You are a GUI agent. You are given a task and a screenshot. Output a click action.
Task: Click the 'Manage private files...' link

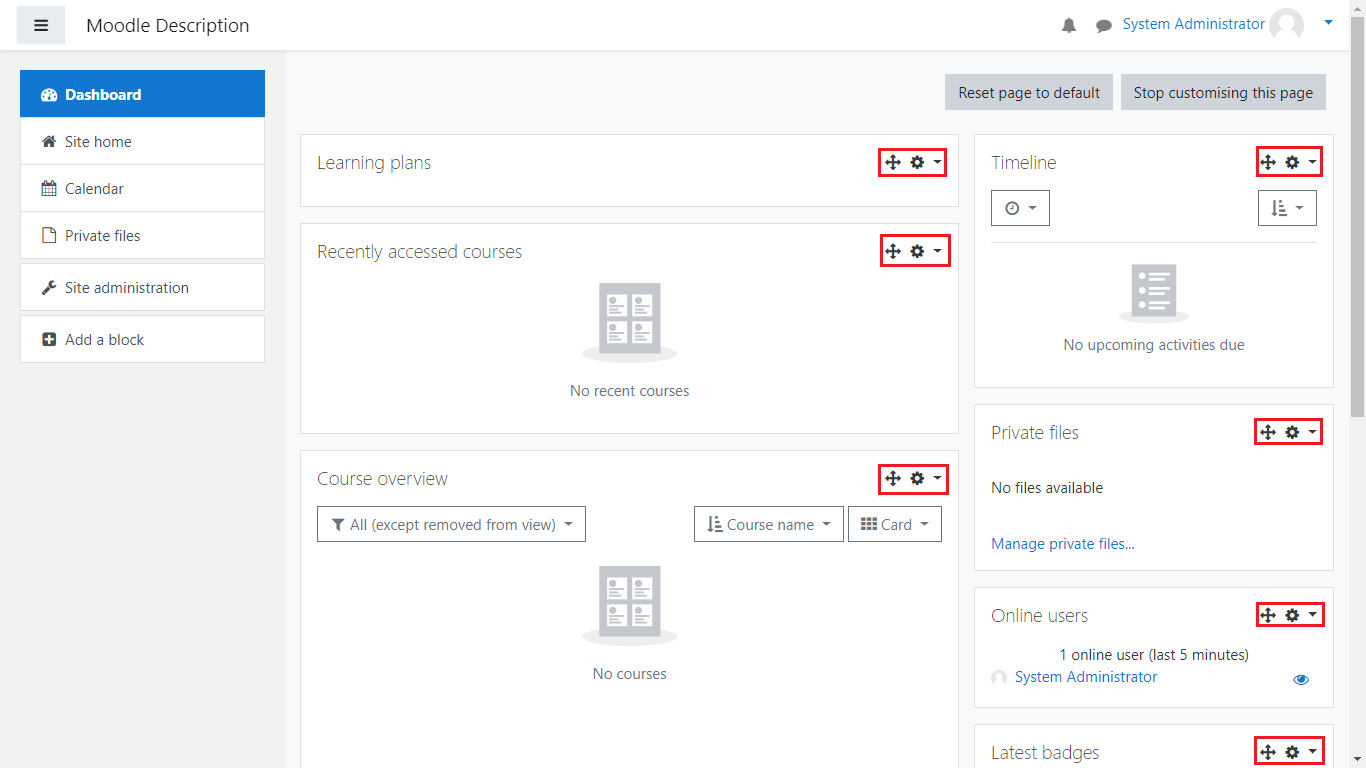pos(1062,544)
